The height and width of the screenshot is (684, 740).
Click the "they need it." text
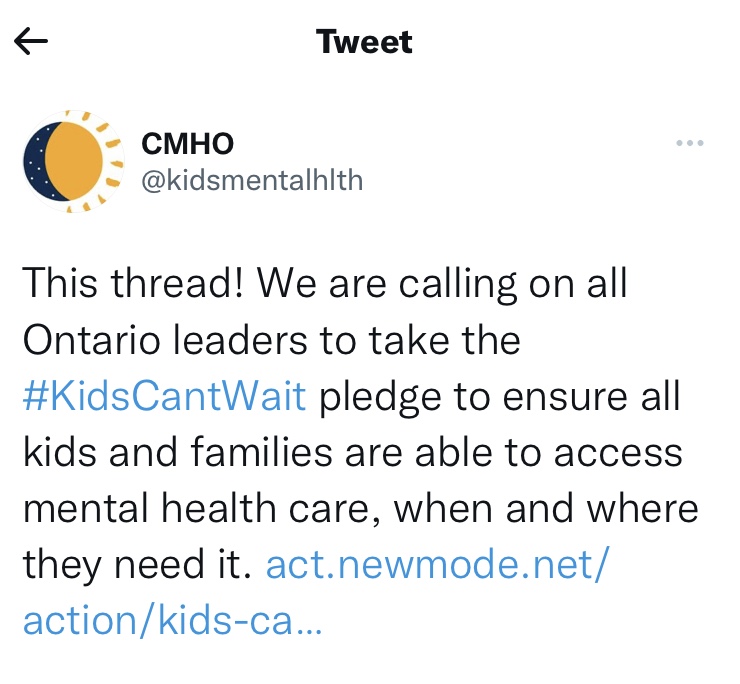(x=133, y=566)
